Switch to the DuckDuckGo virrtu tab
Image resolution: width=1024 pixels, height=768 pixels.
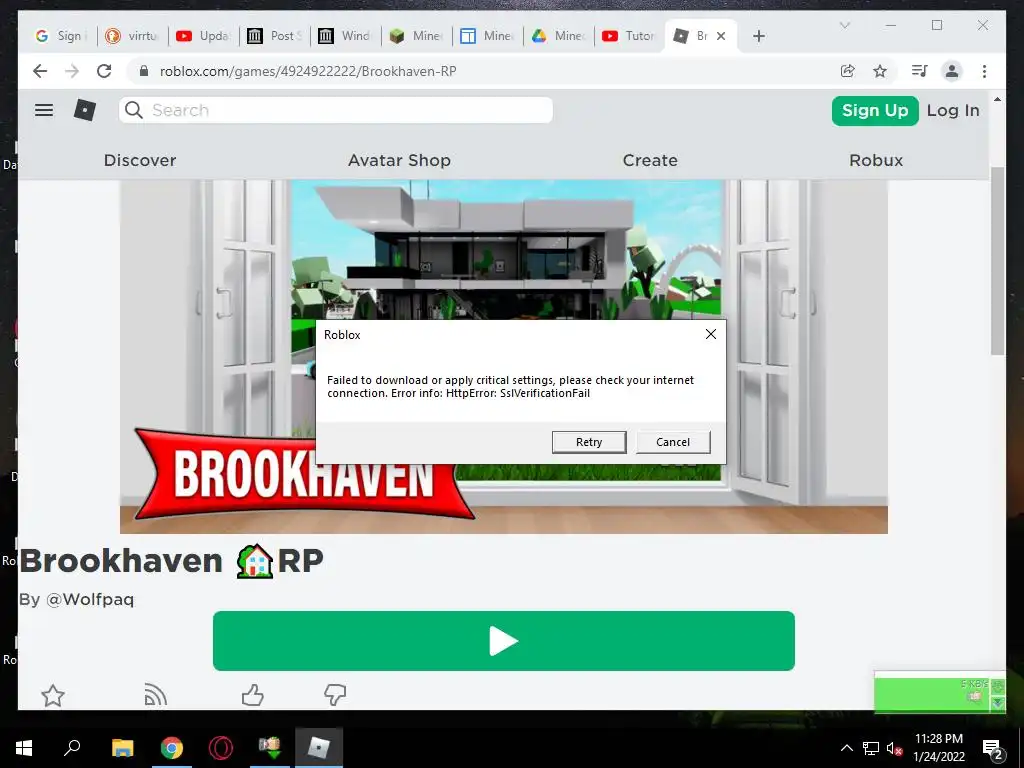pyautogui.click(x=133, y=36)
